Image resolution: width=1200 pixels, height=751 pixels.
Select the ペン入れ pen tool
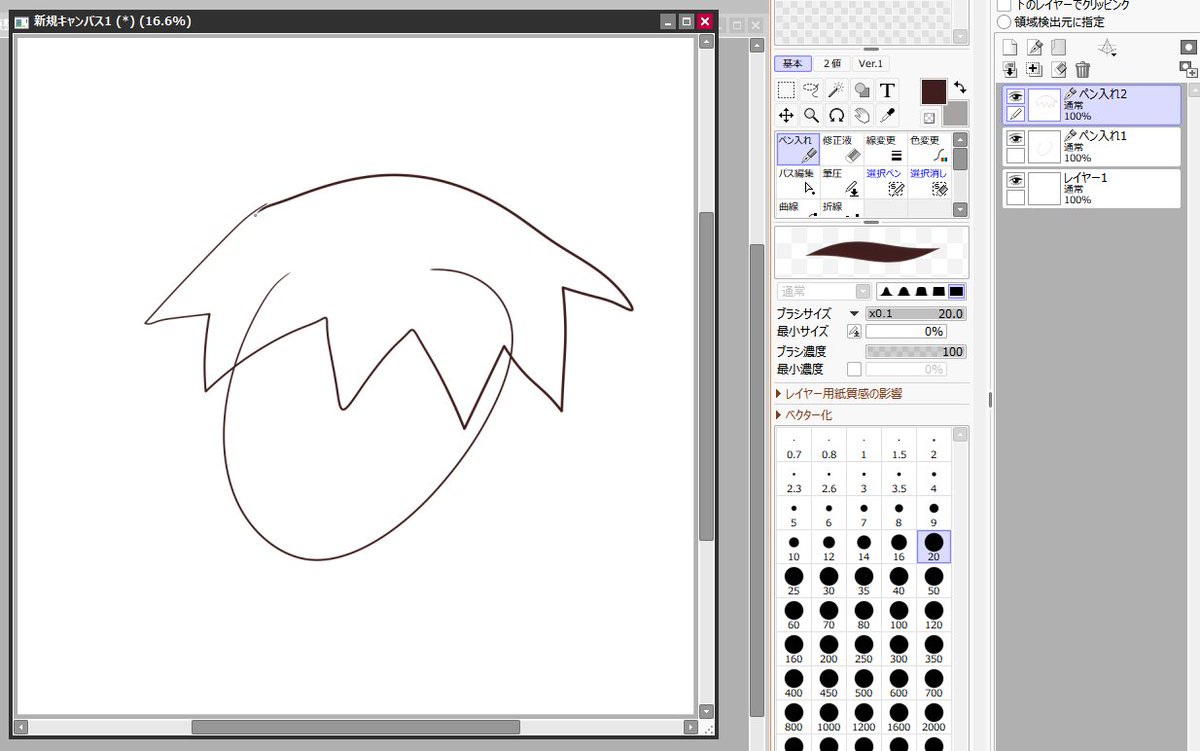[x=798, y=149]
